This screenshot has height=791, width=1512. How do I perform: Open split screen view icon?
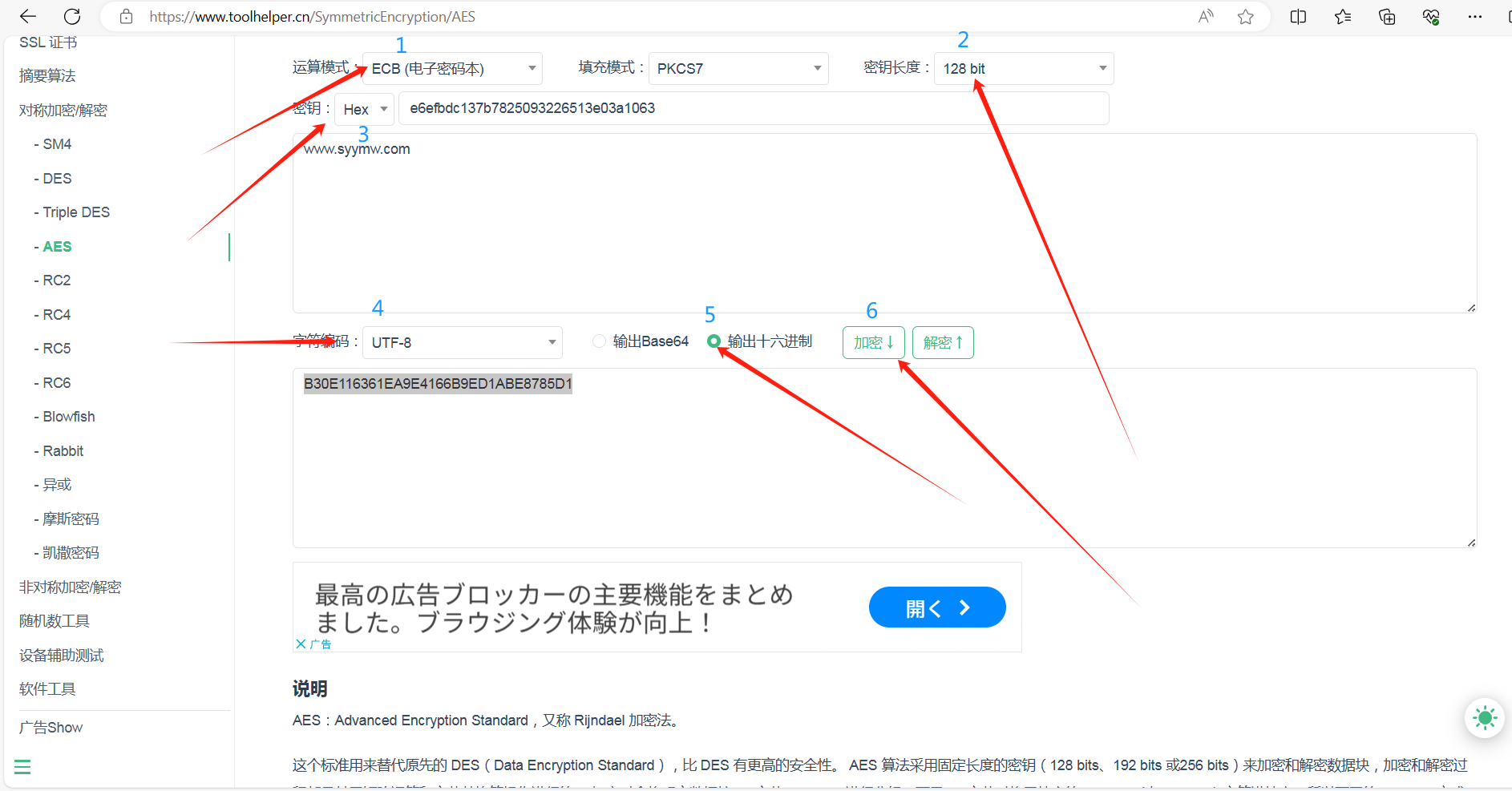(1298, 16)
